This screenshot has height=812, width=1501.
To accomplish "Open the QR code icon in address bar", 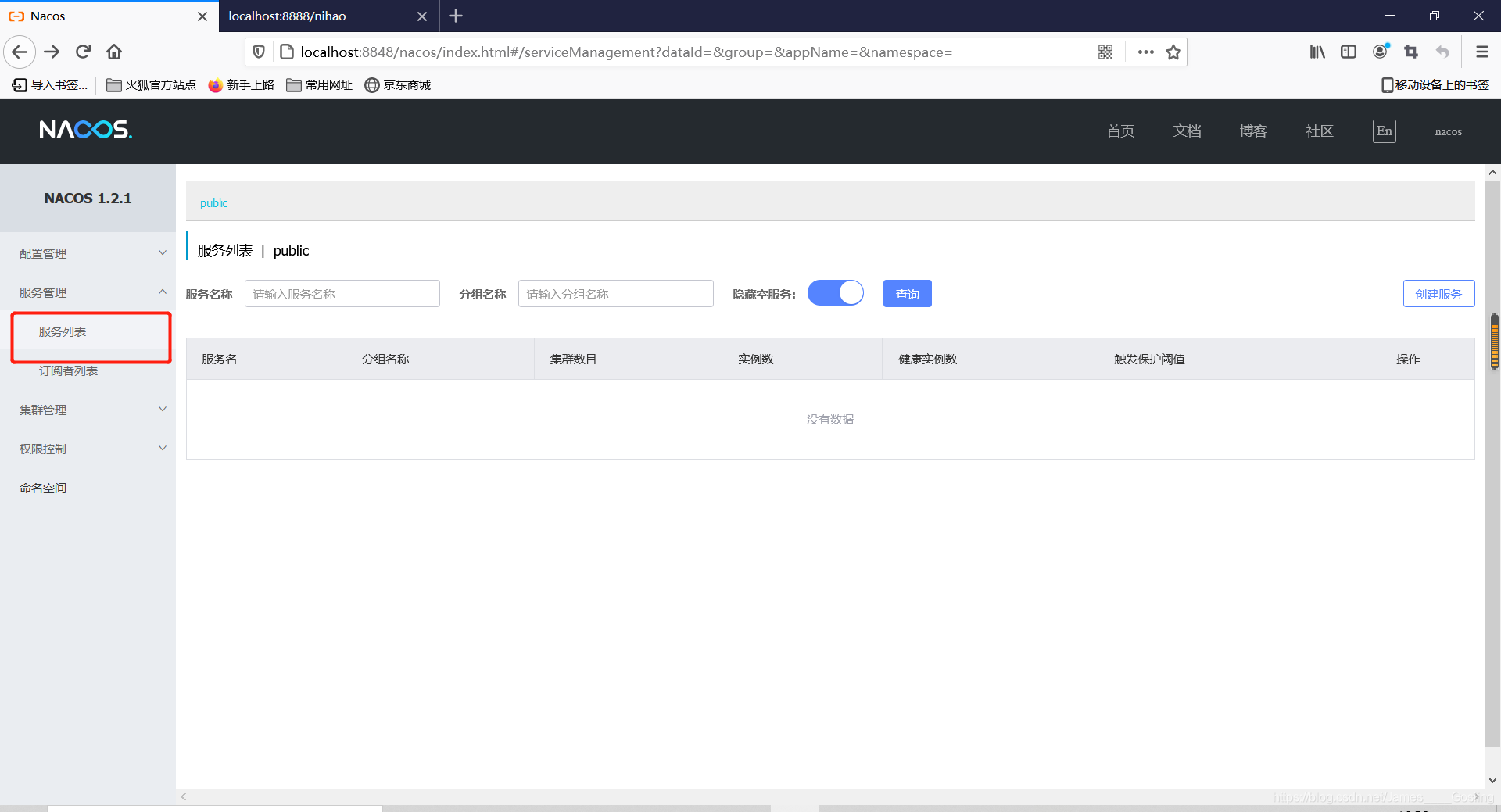I will click(x=1105, y=52).
